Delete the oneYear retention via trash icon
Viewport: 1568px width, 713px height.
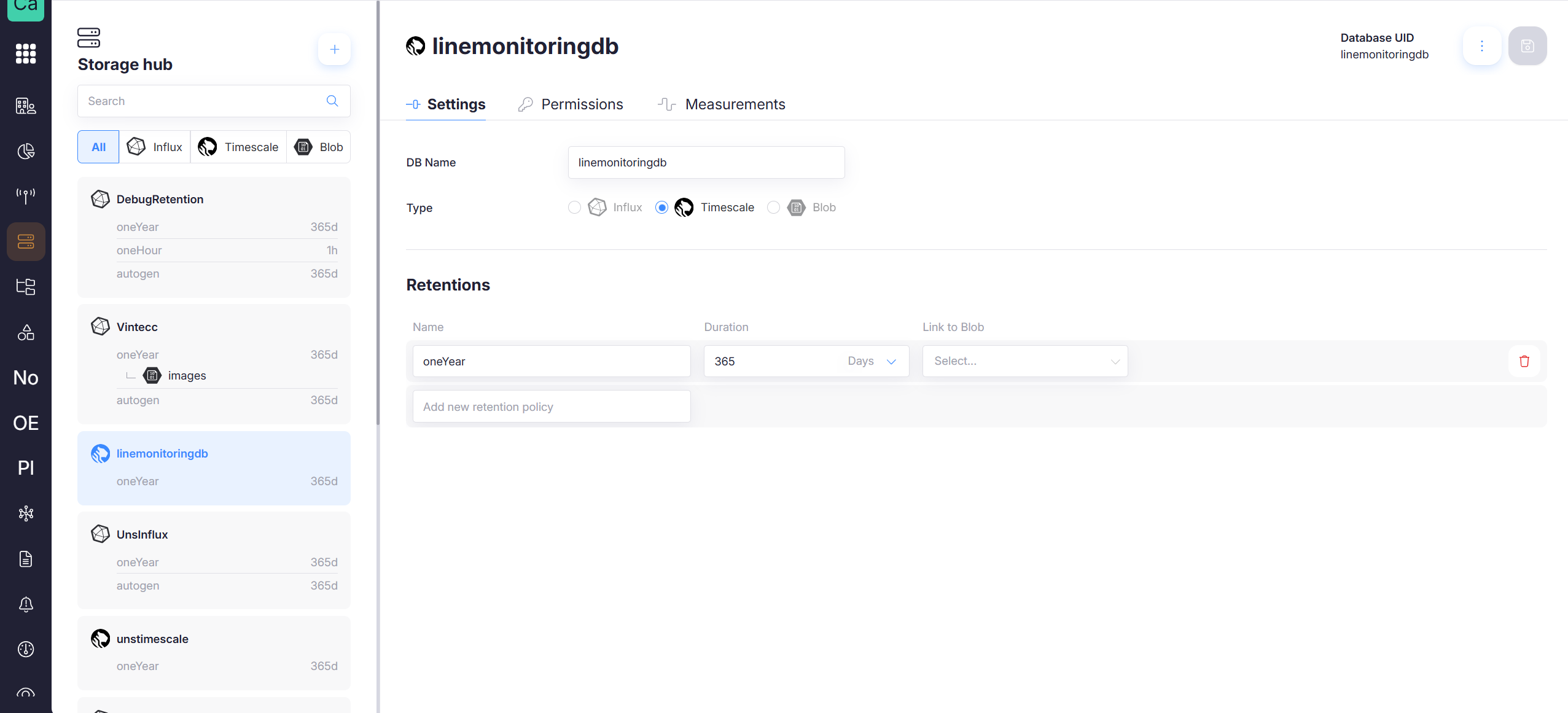(x=1524, y=361)
